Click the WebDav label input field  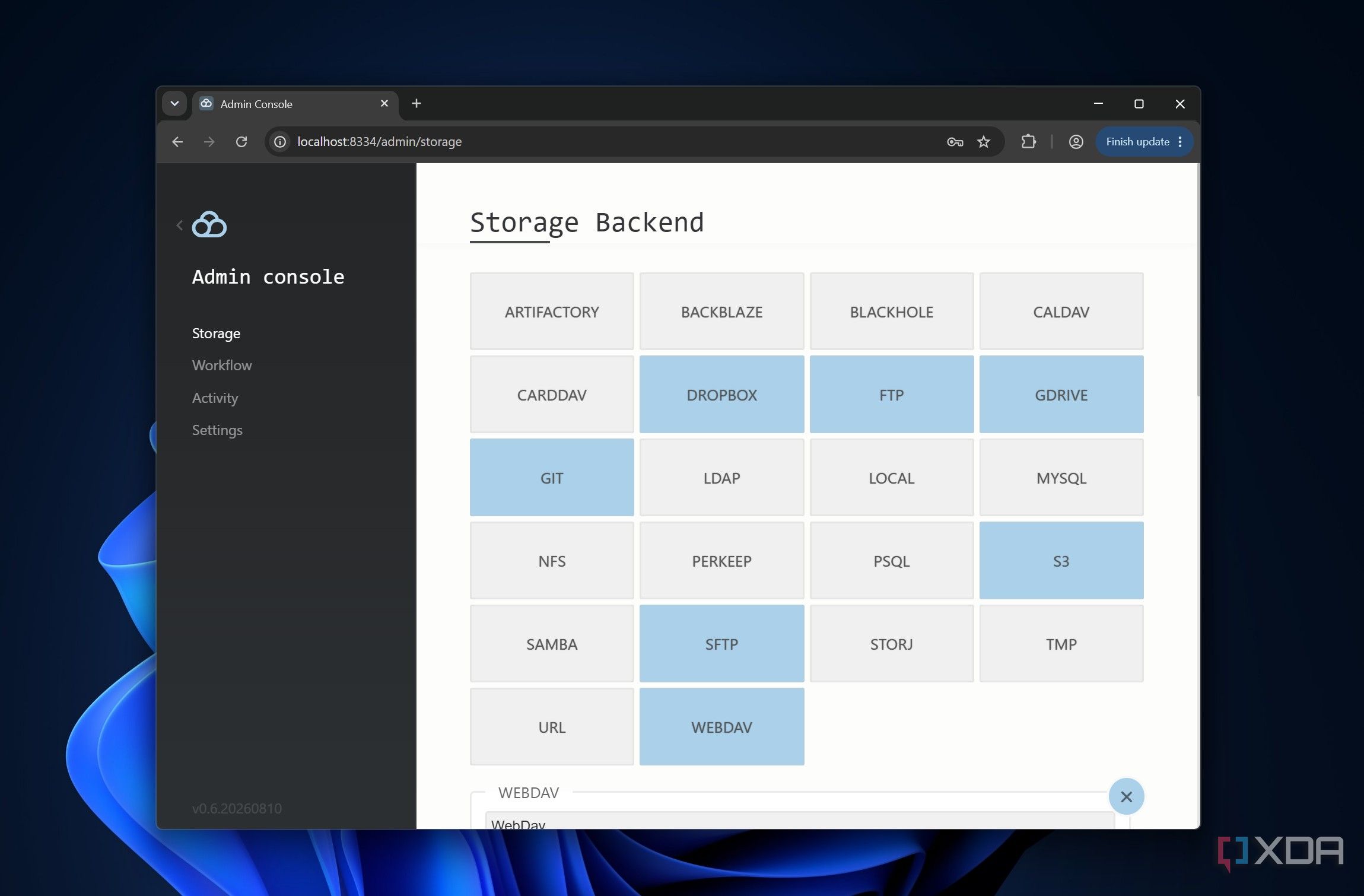click(x=800, y=821)
